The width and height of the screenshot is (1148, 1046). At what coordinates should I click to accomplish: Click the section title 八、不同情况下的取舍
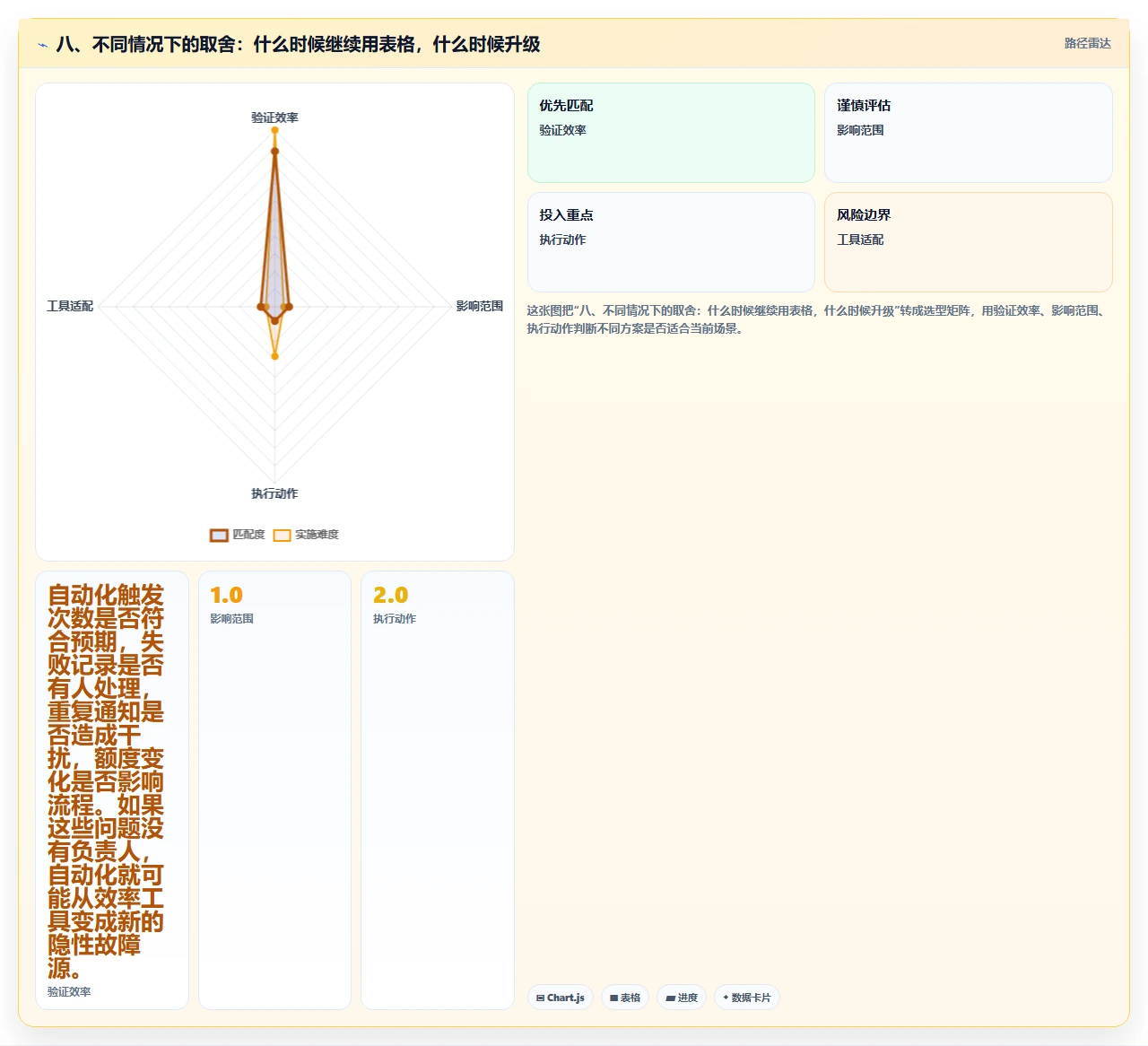298,44
